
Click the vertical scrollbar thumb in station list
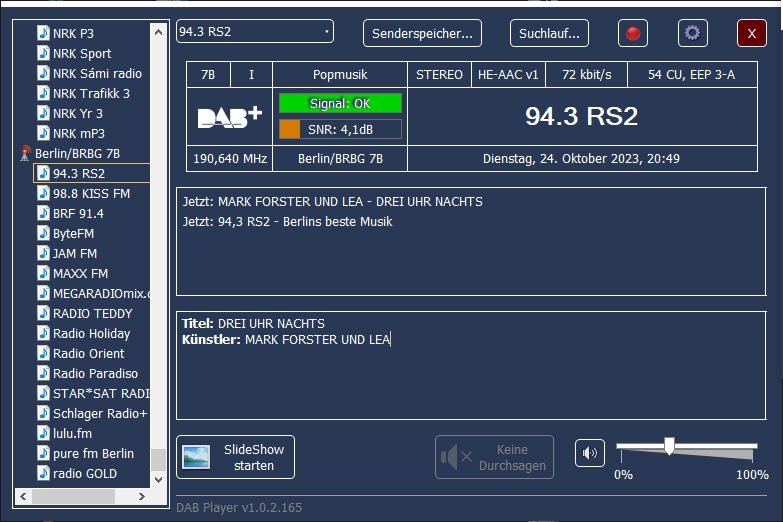158,460
